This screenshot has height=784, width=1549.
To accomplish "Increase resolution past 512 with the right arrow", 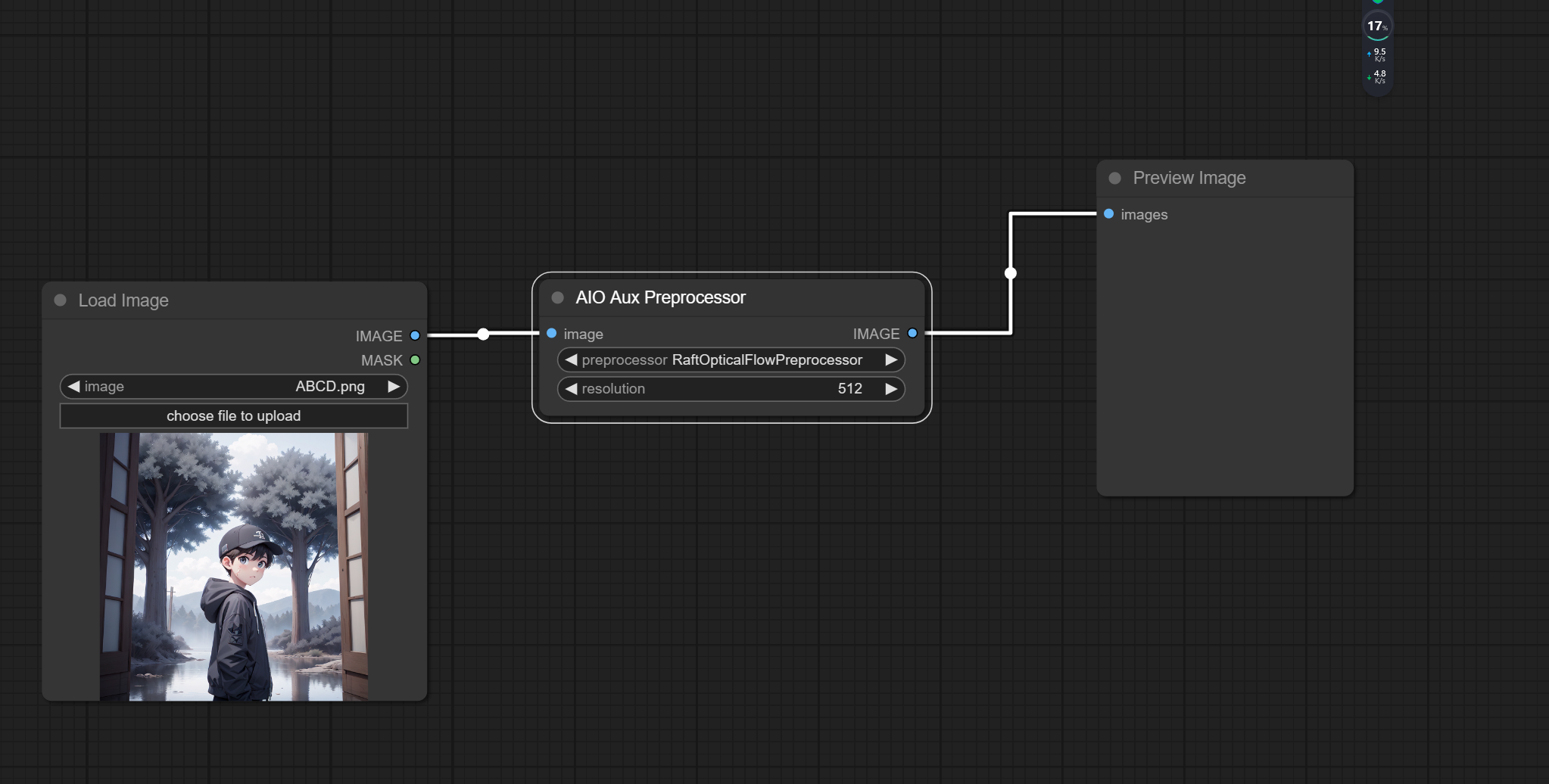I will pos(890,388).
